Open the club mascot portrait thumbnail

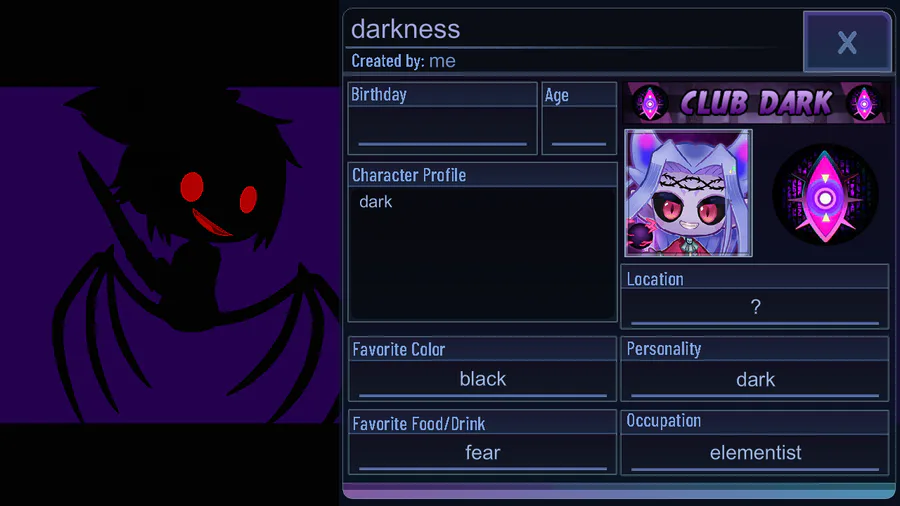point(688,193)
